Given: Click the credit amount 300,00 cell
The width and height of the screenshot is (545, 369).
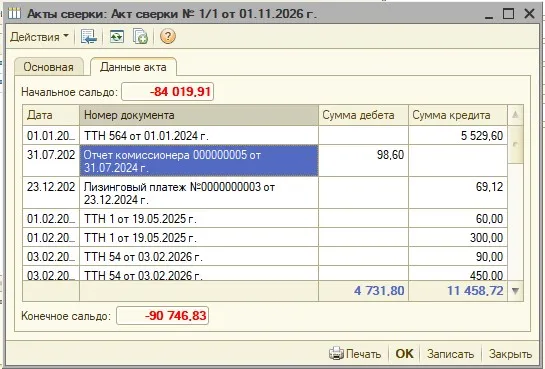Looking at the screenshot, I should [458, 238].
